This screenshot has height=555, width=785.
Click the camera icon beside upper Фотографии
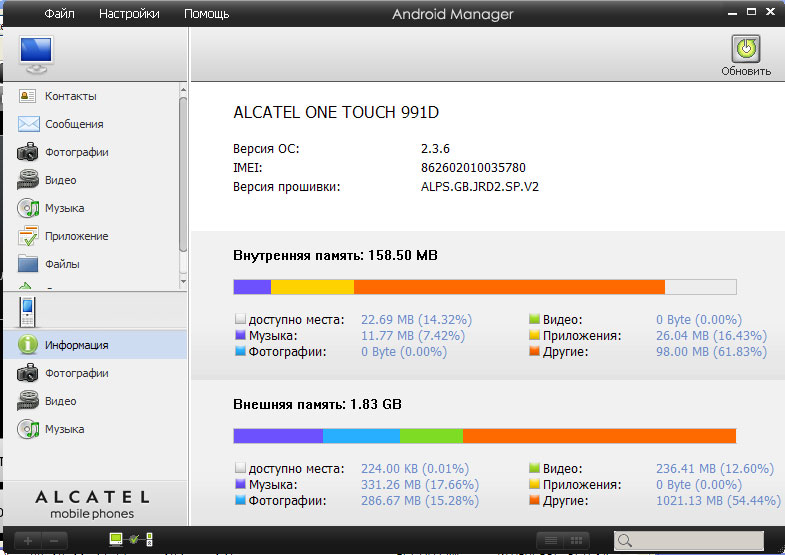[28, 152]
